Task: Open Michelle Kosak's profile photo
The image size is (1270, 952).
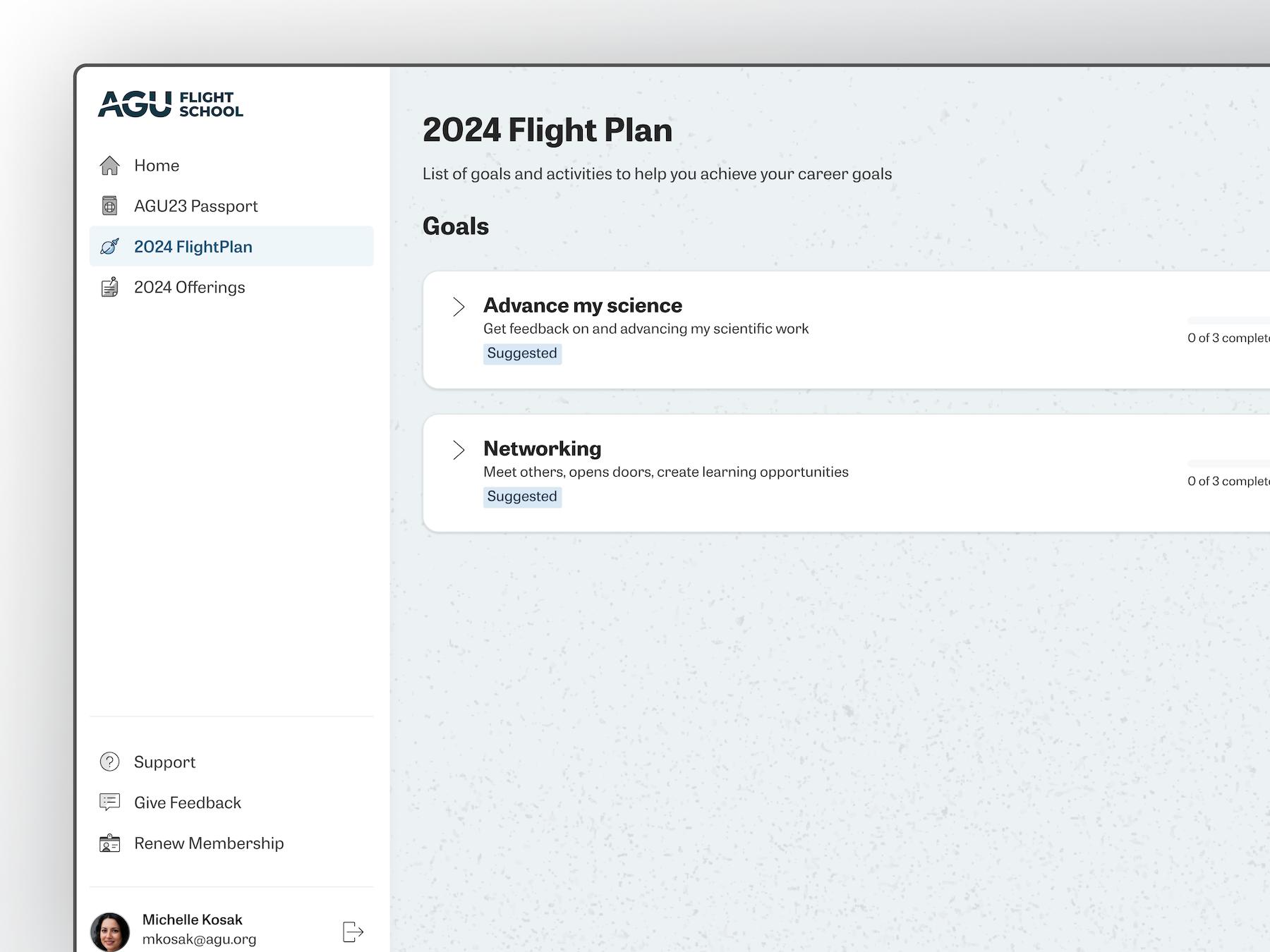Action: point(110,932)
